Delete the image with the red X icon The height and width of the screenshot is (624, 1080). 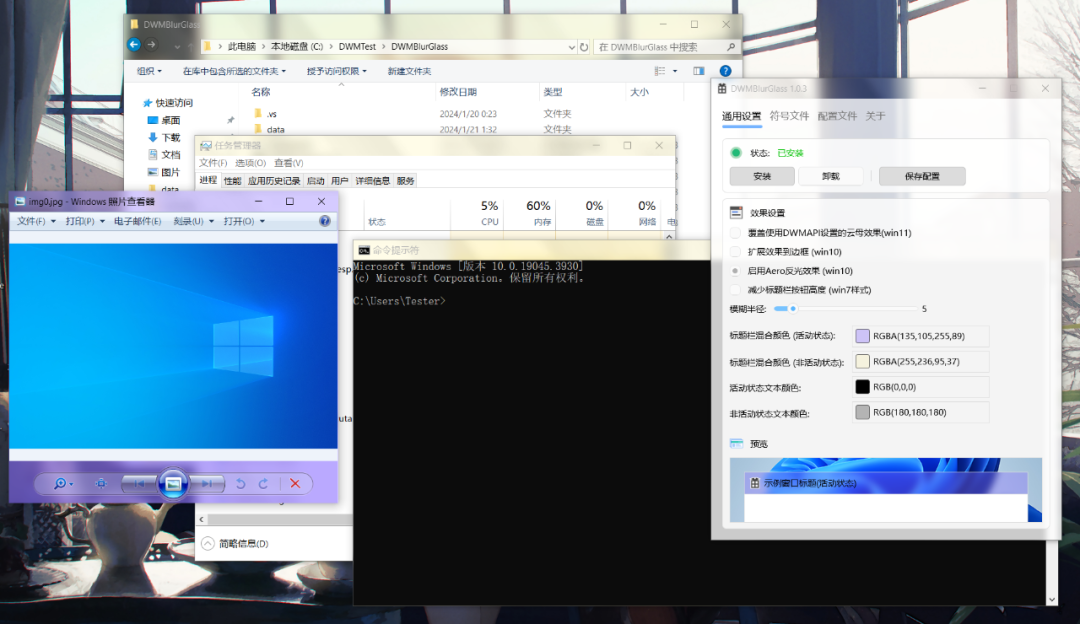pos(295,484)
